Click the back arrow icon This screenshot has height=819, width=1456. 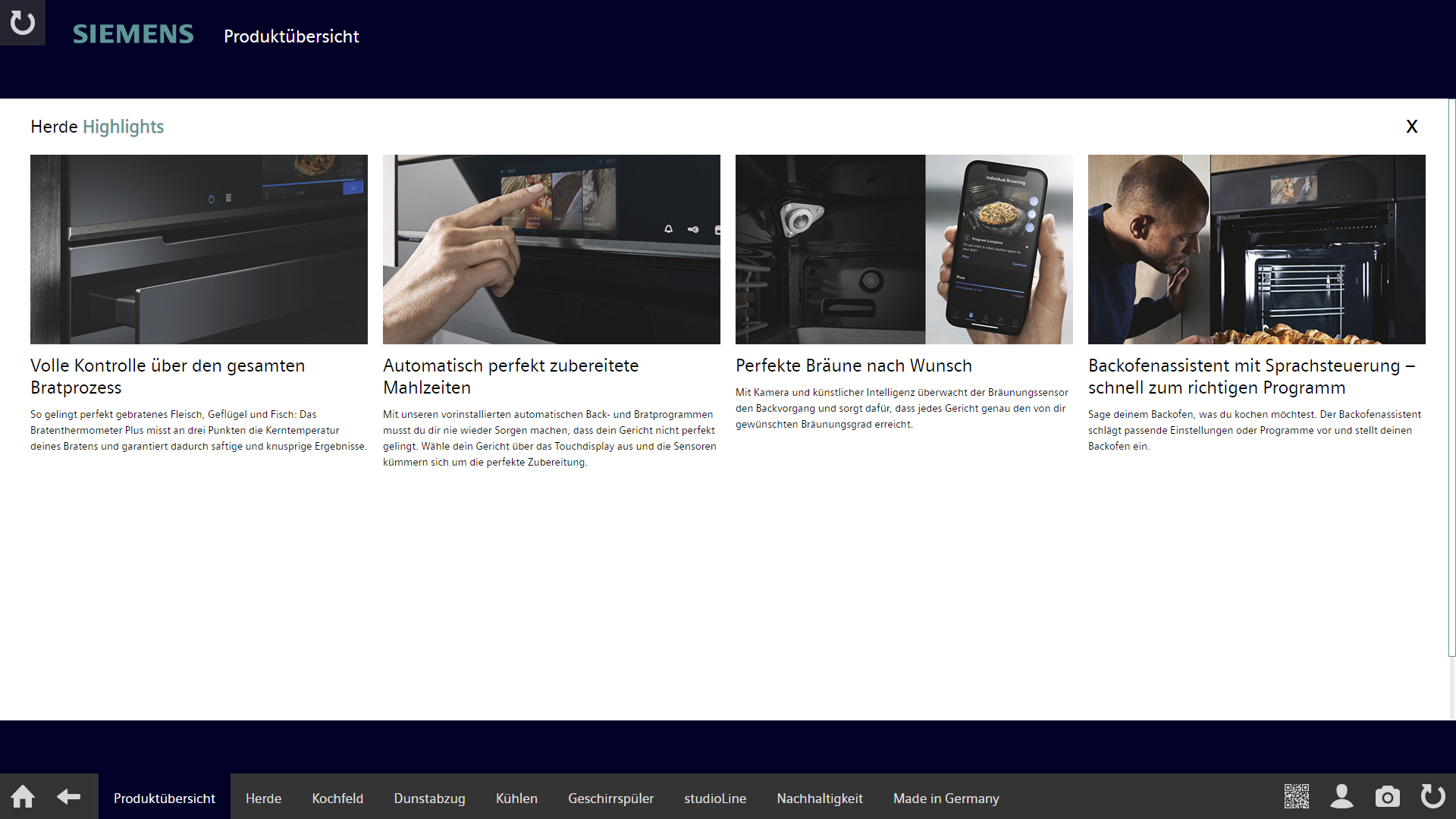click(69, 797)
